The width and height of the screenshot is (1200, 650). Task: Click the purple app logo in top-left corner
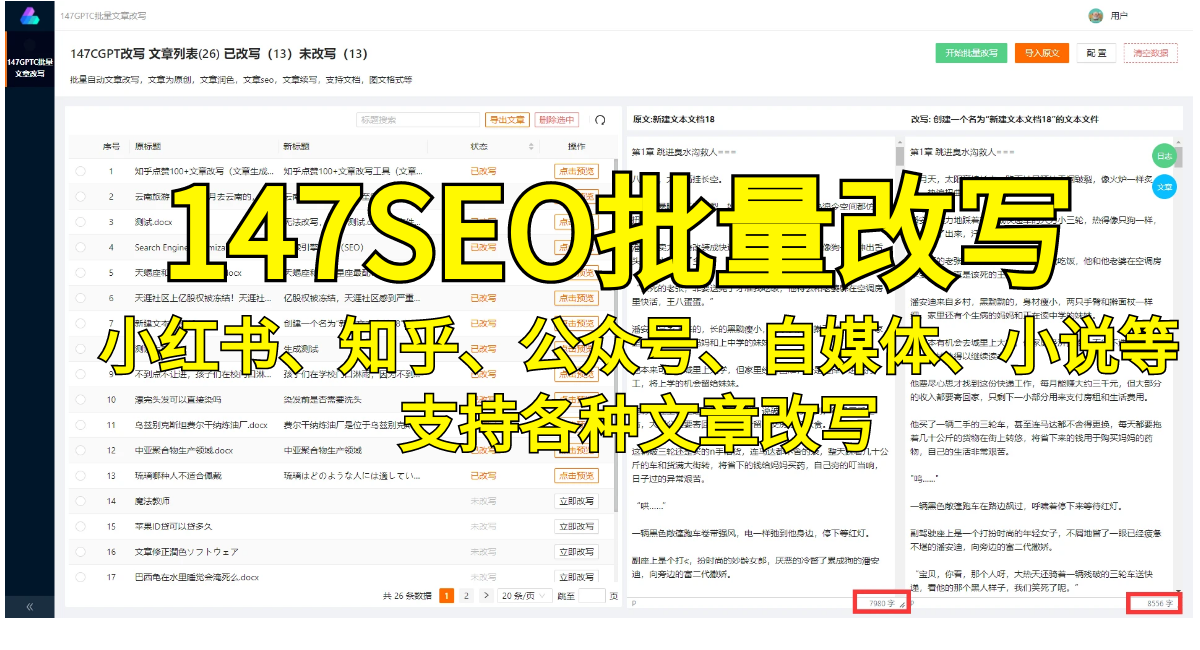click(28, 14)
